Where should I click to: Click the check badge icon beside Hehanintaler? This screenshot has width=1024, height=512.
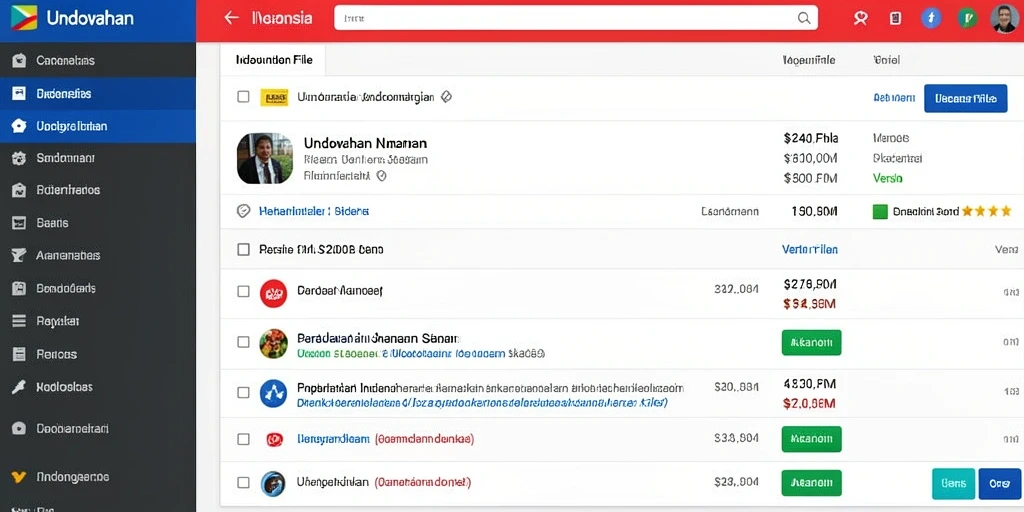(x=243, y=211)
